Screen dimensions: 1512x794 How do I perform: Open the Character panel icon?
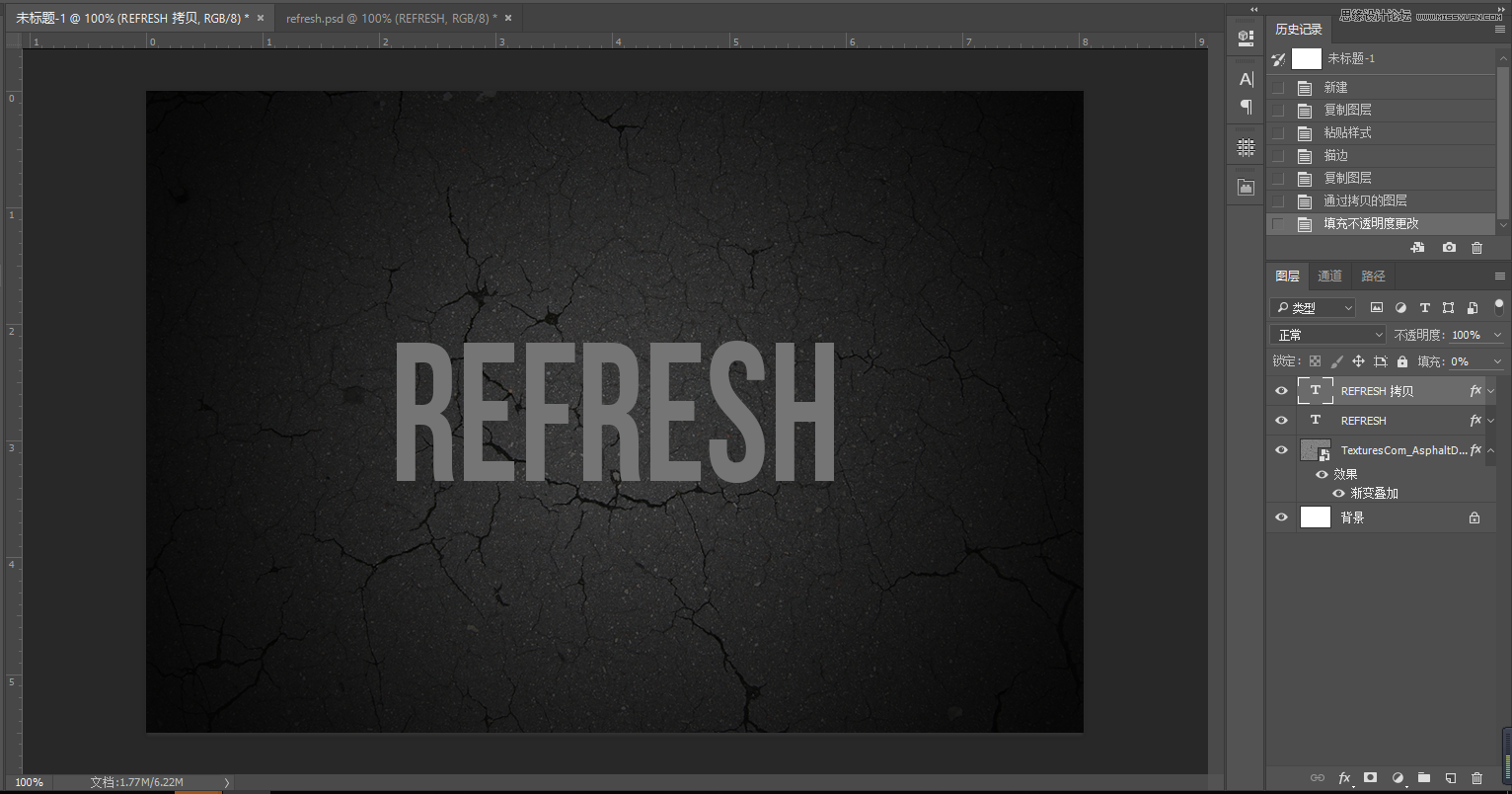1246,80
